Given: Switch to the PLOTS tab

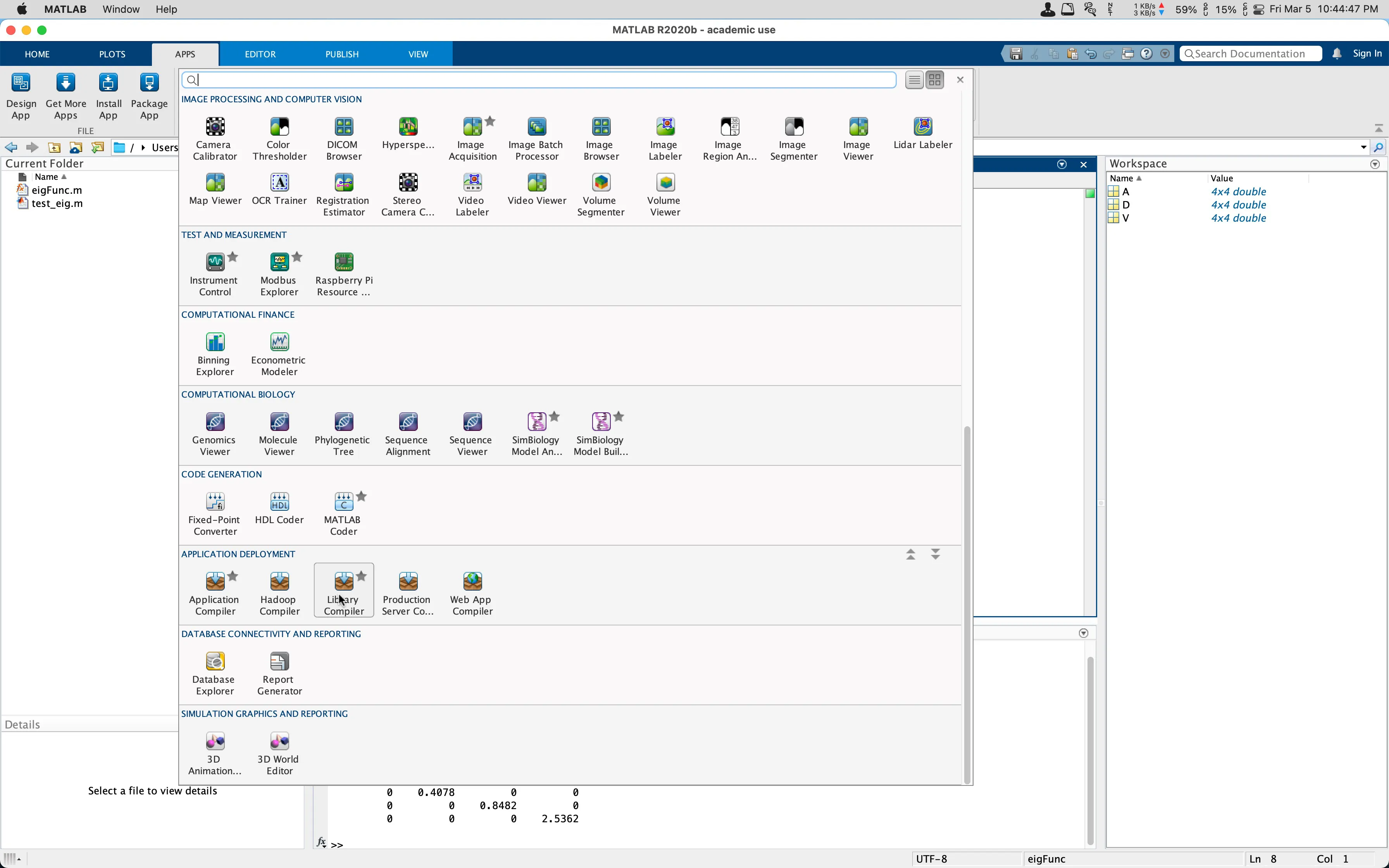Looking at the screenshot, I should click(112, 54).
